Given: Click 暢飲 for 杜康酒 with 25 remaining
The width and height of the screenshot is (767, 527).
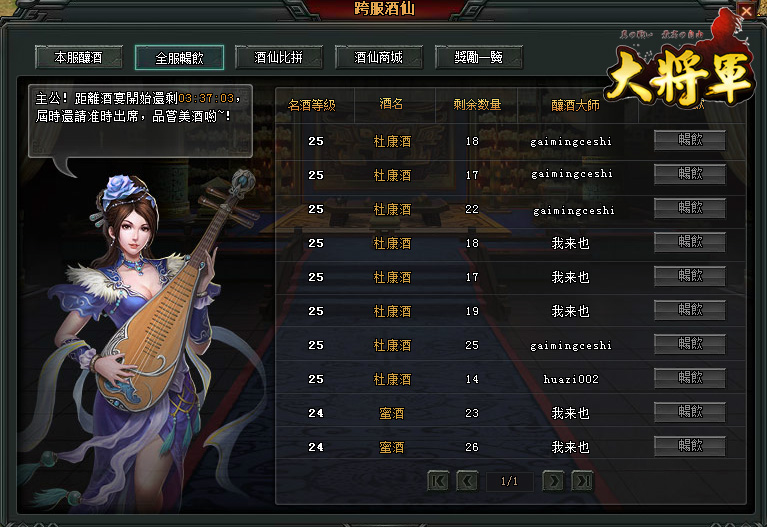Looking at the screenshot, I should (690, 344).
